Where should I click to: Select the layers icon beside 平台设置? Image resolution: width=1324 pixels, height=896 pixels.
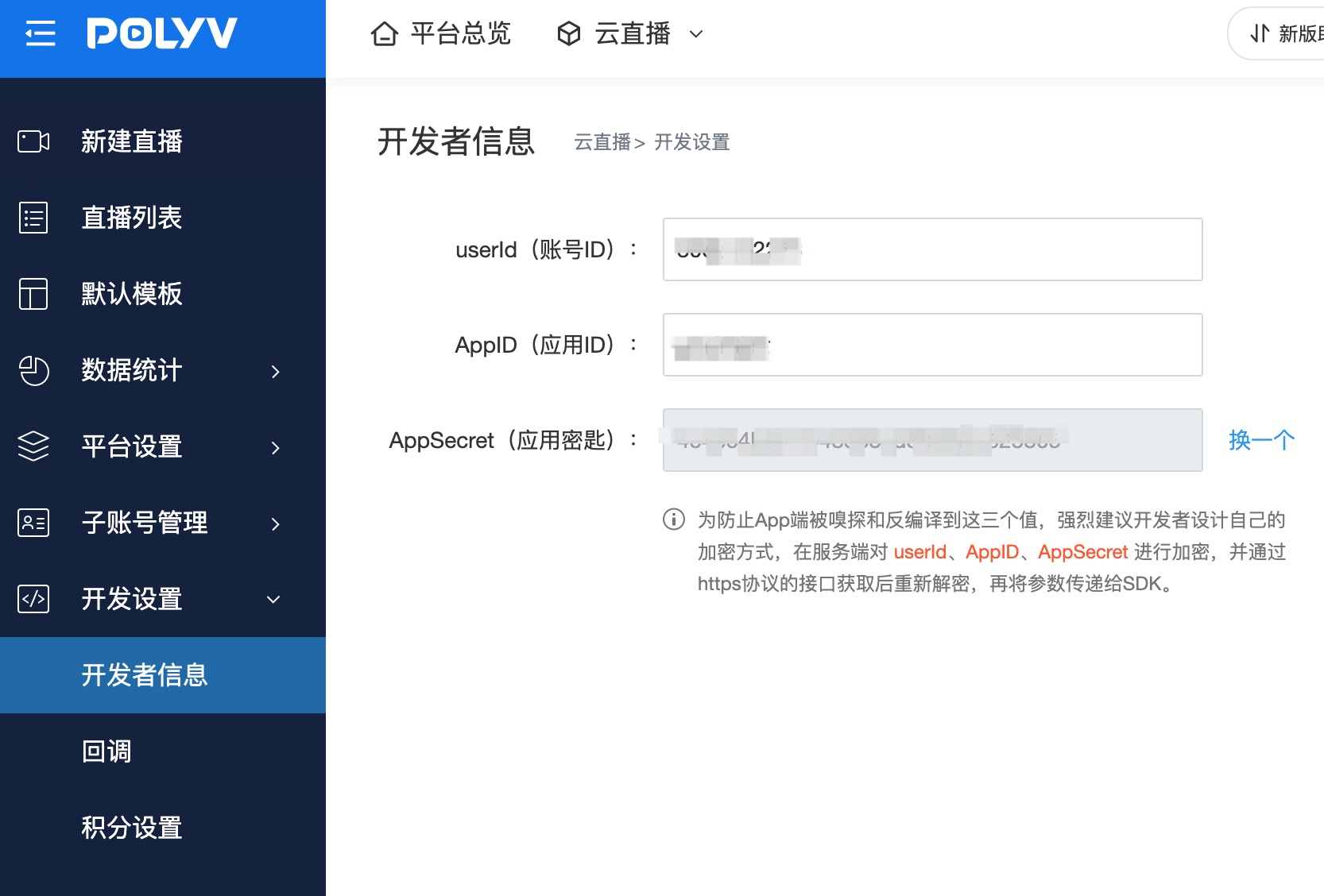(32, 446)
